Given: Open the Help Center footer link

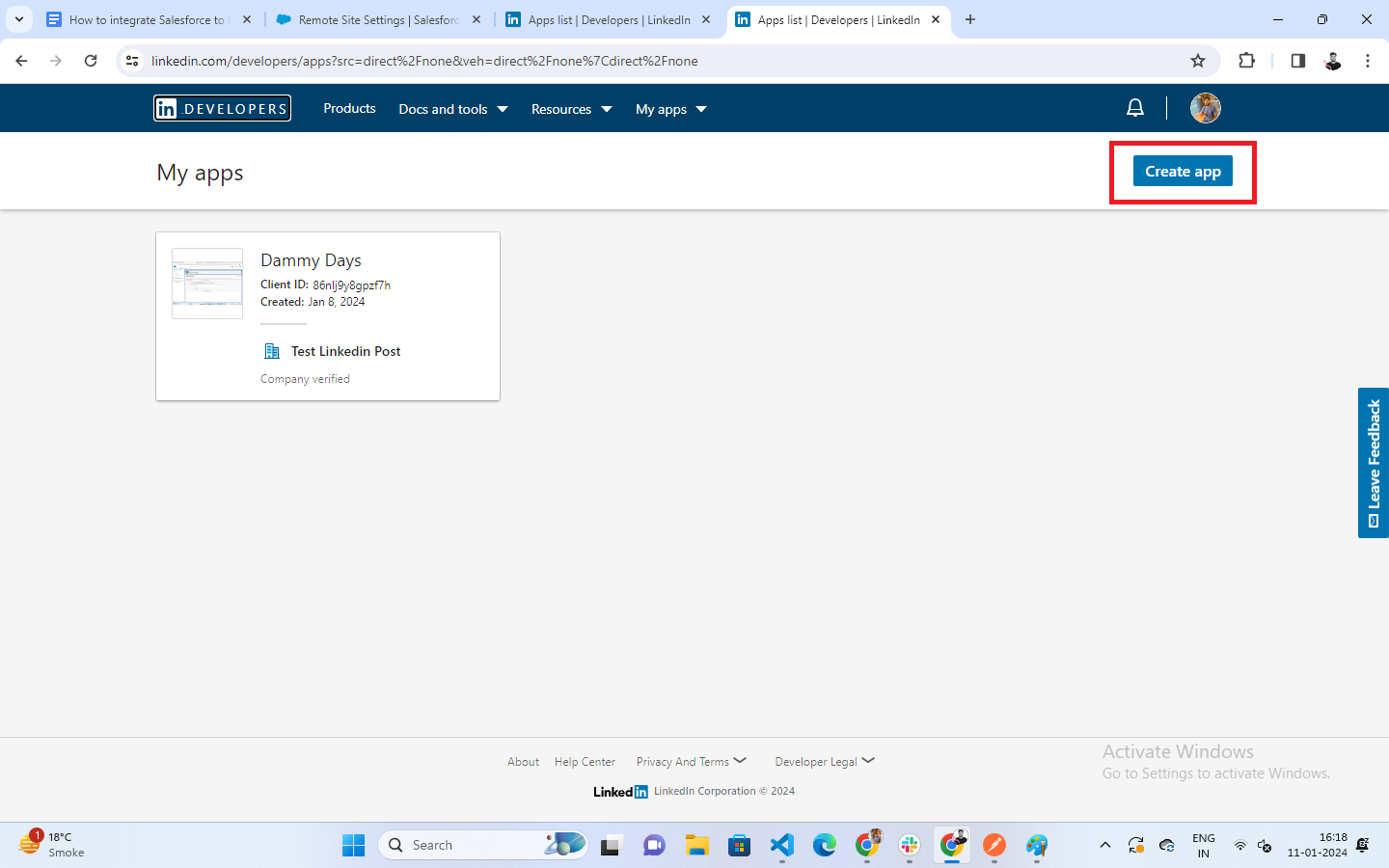Looking at the screenshot, I should click(585, 762).
